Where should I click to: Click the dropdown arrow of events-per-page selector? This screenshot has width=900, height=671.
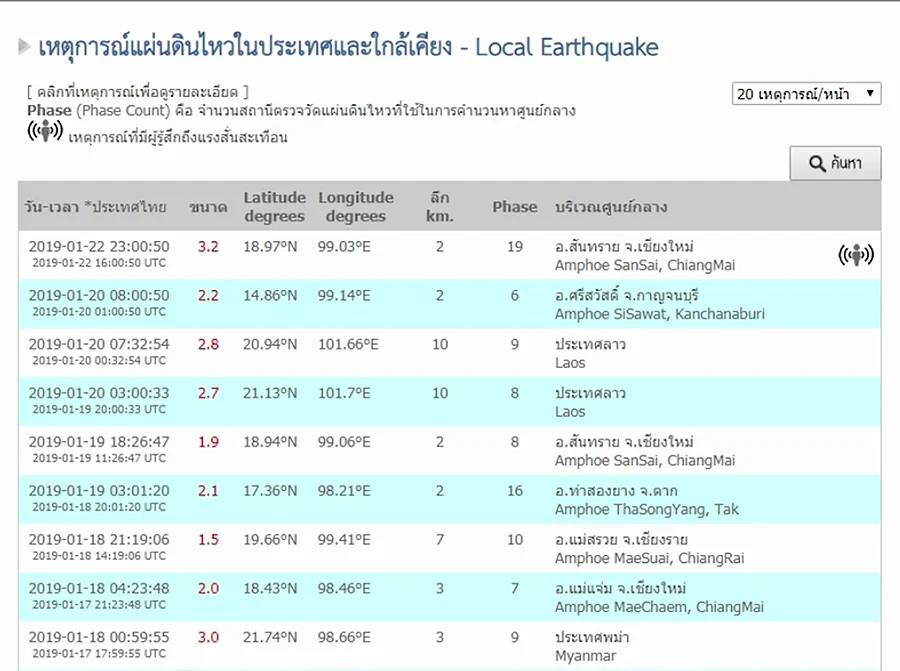[x=870, y=93]
